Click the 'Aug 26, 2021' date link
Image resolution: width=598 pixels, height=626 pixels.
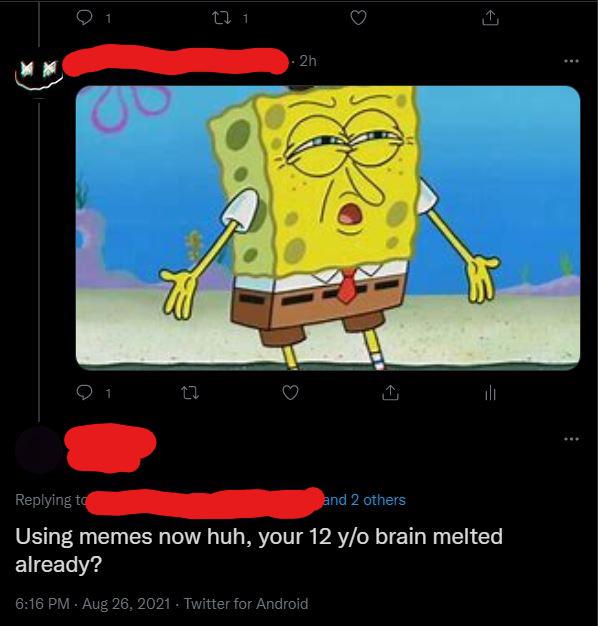(x=126, y=603)
